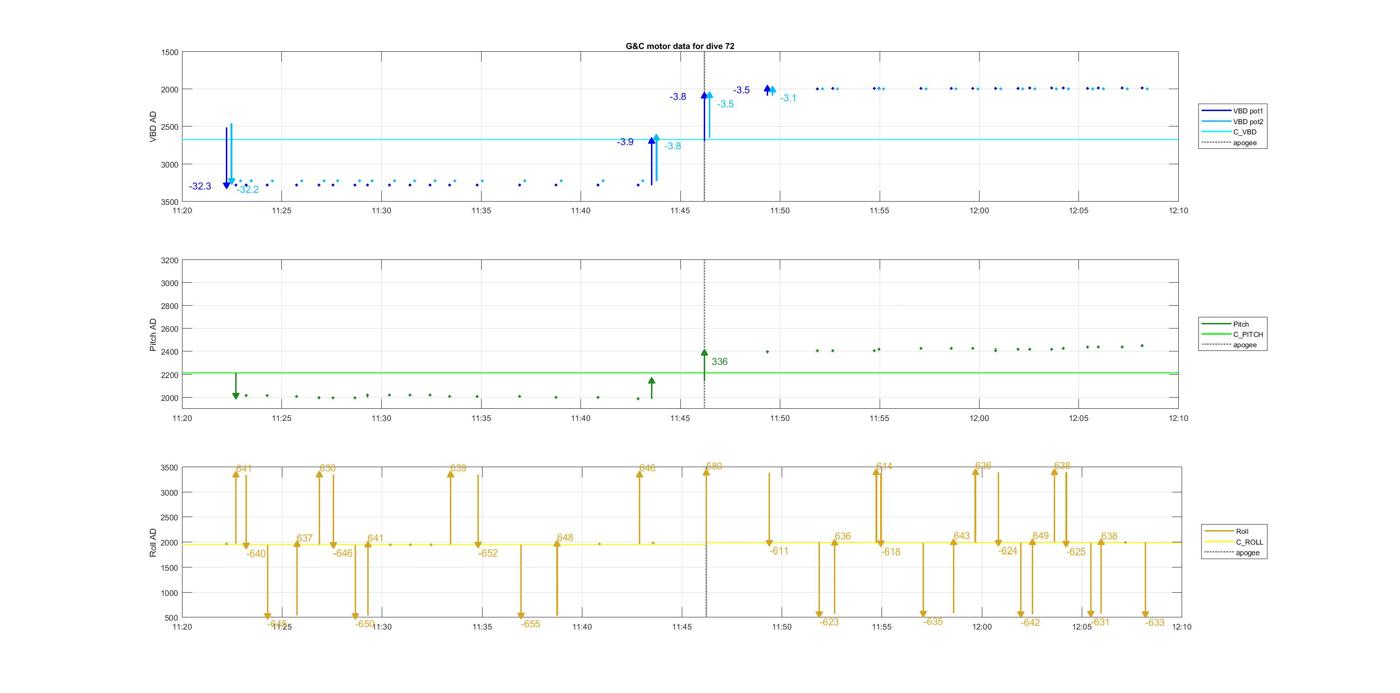
Task: Click the "-631" roll data label
Action: click(1100, 622)
